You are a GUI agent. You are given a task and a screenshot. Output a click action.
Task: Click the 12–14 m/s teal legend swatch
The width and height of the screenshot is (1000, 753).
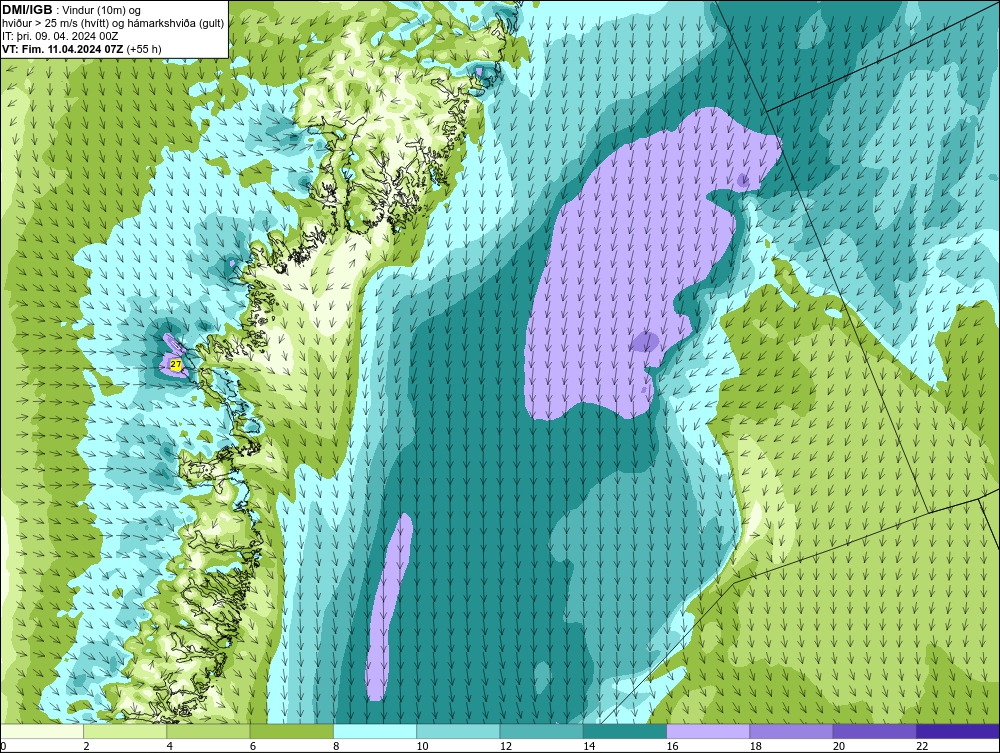pos(541,731)
